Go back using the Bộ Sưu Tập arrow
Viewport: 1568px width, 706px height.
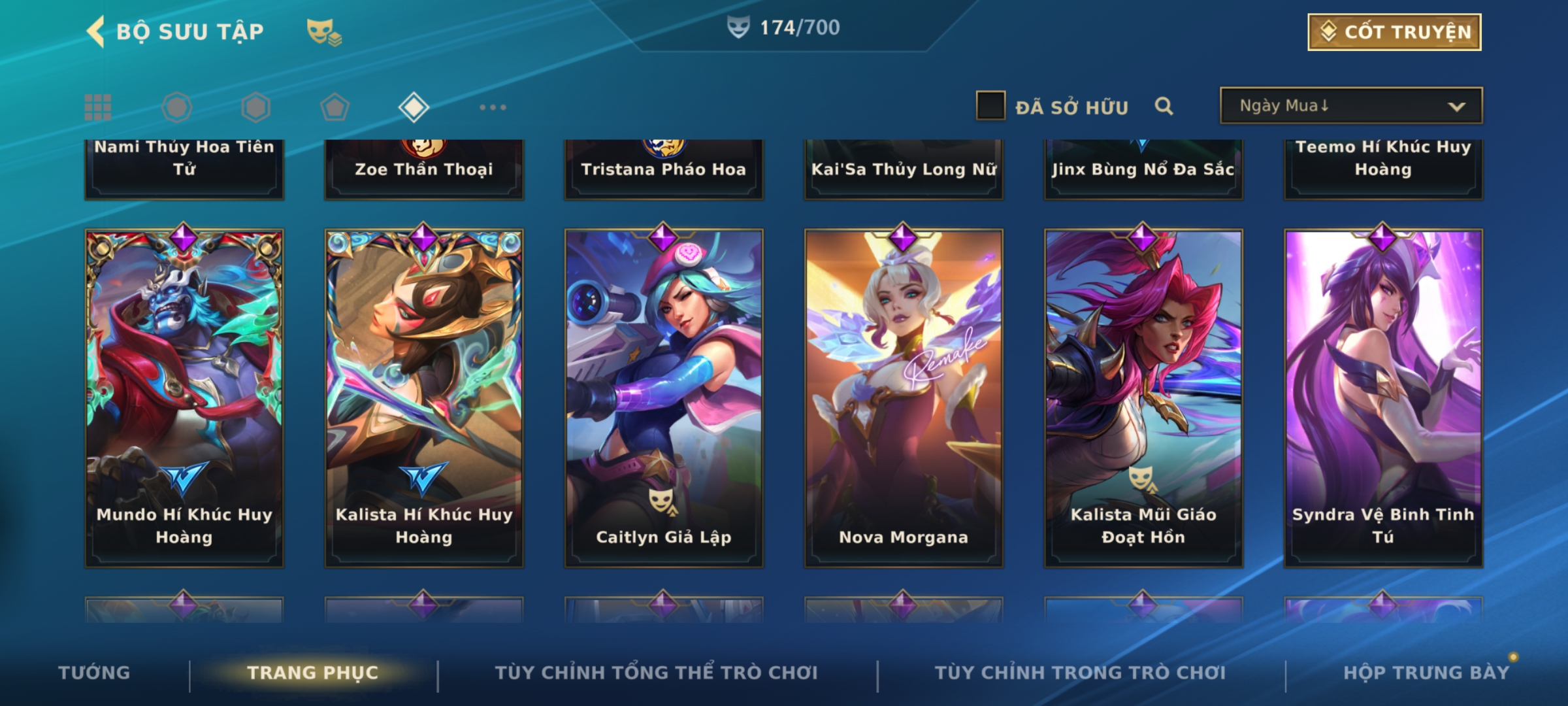click(x=95, y=31)
